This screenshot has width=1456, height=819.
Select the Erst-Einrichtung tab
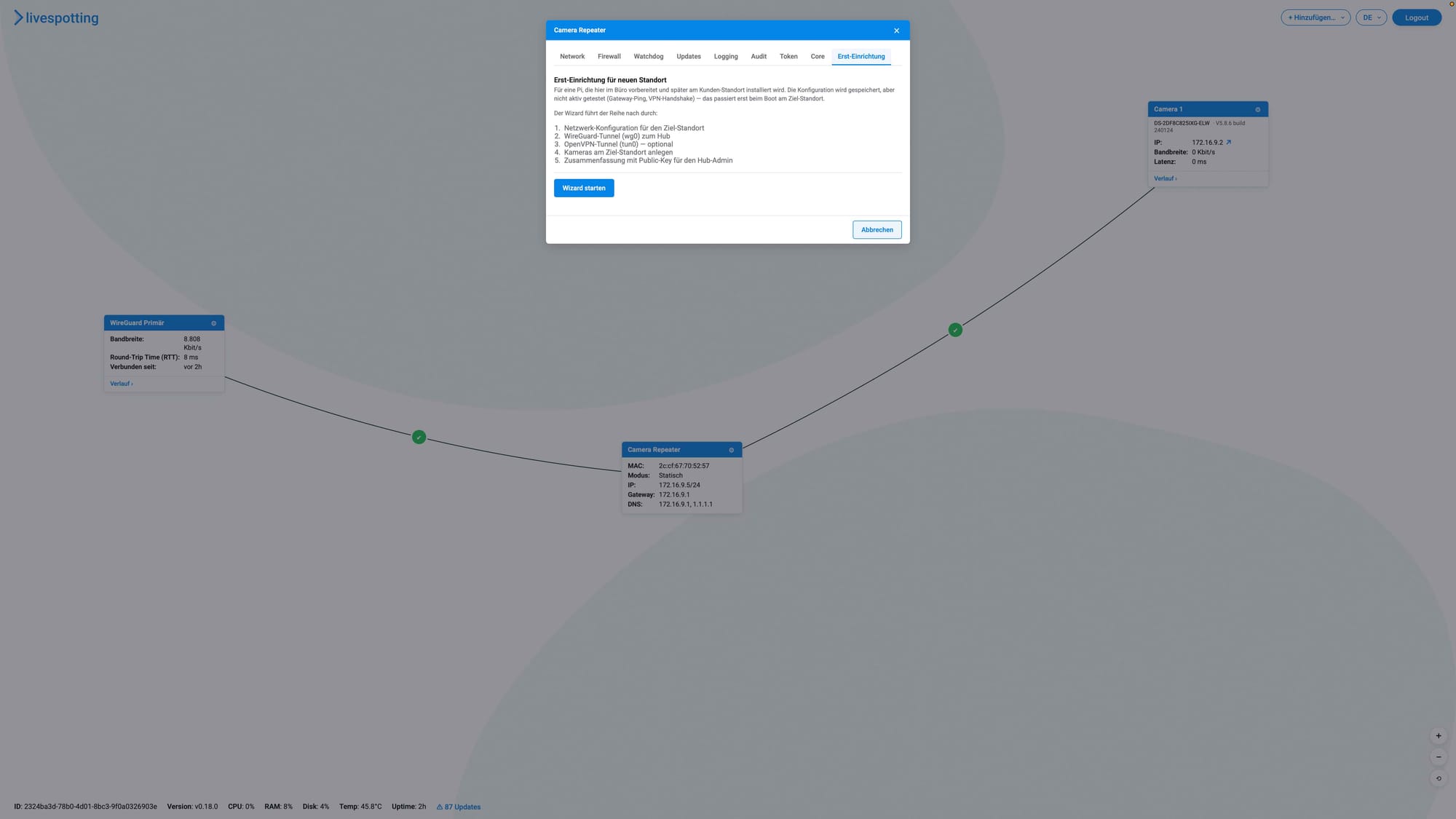861,57
